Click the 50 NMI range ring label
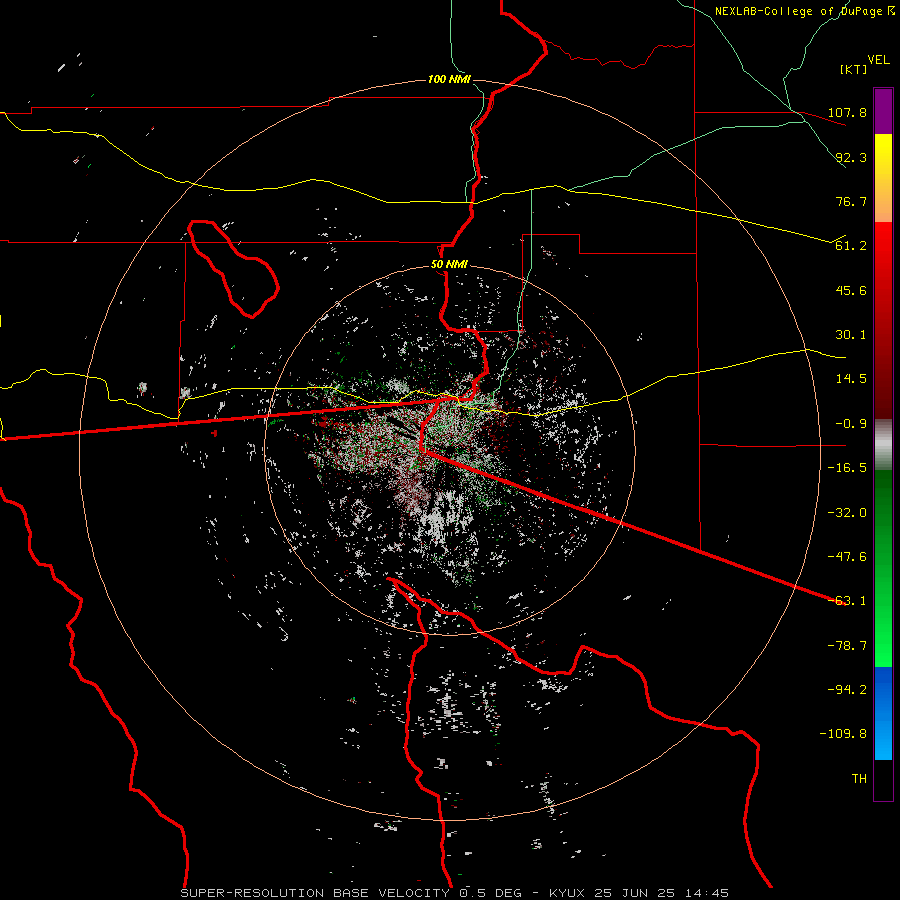The image size is (900, 900). 449,264
